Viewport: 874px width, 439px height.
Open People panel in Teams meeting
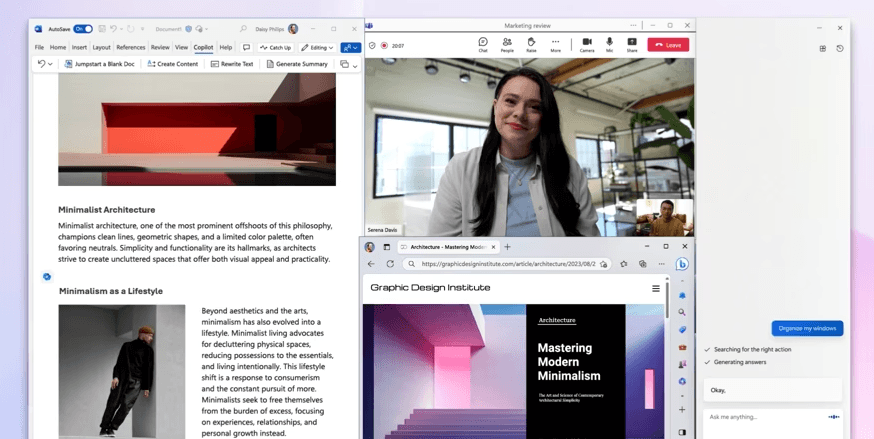[x=507, y=45]
